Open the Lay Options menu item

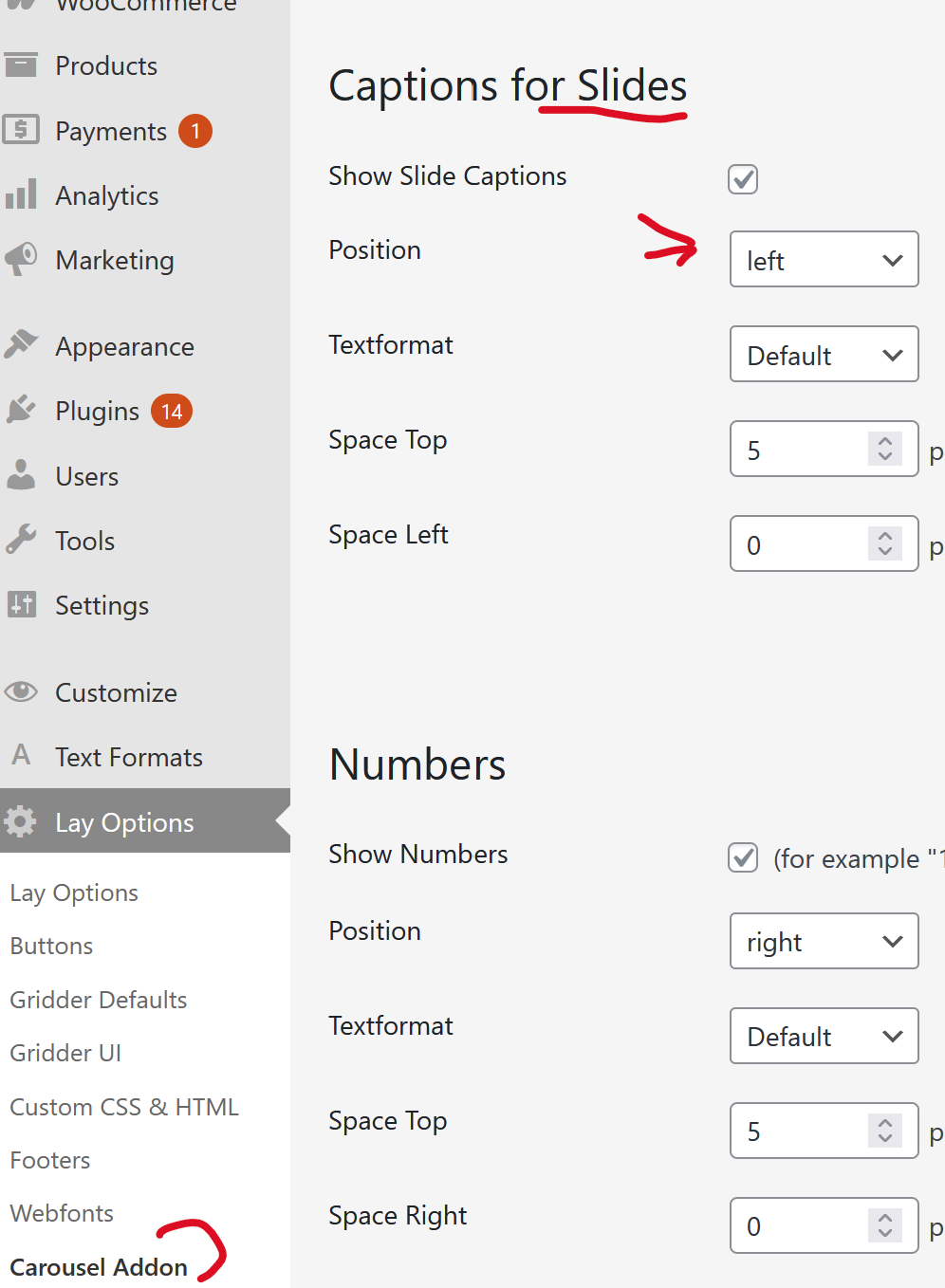123,822
